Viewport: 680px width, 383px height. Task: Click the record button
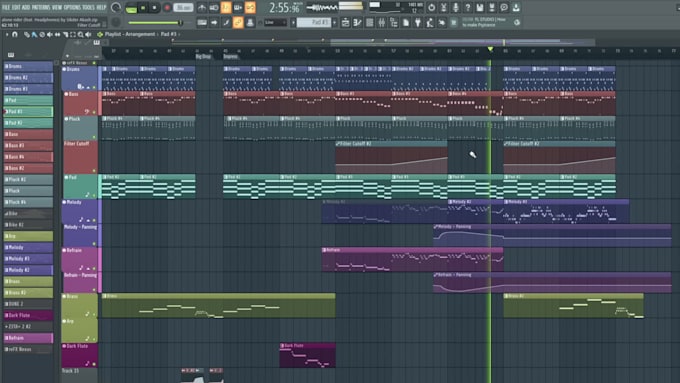click(167, 8)
